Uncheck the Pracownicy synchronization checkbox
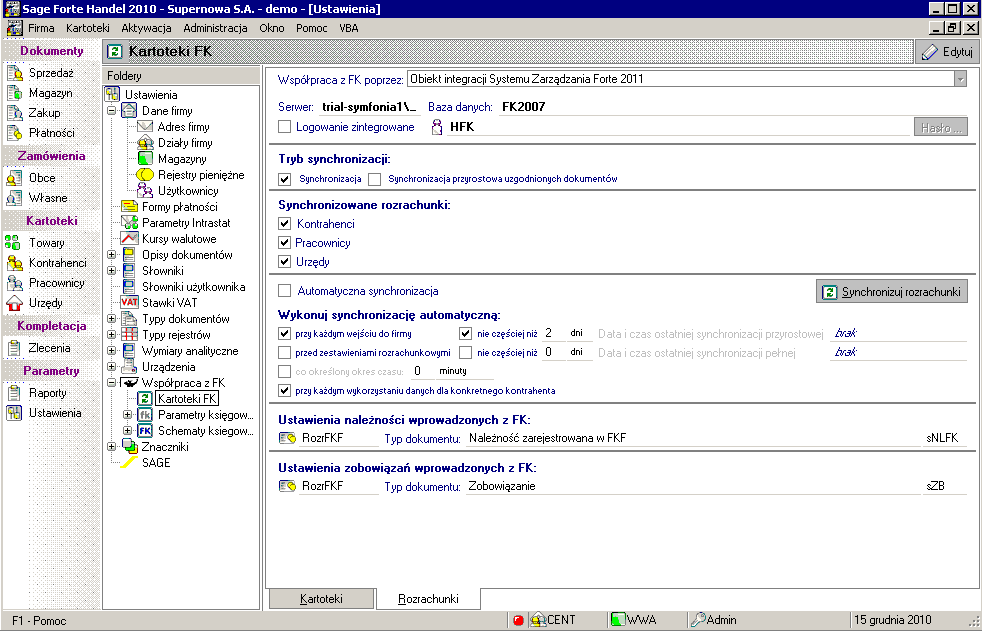Image resolution: width=982 pixels, height=631 pixels. 285,243
